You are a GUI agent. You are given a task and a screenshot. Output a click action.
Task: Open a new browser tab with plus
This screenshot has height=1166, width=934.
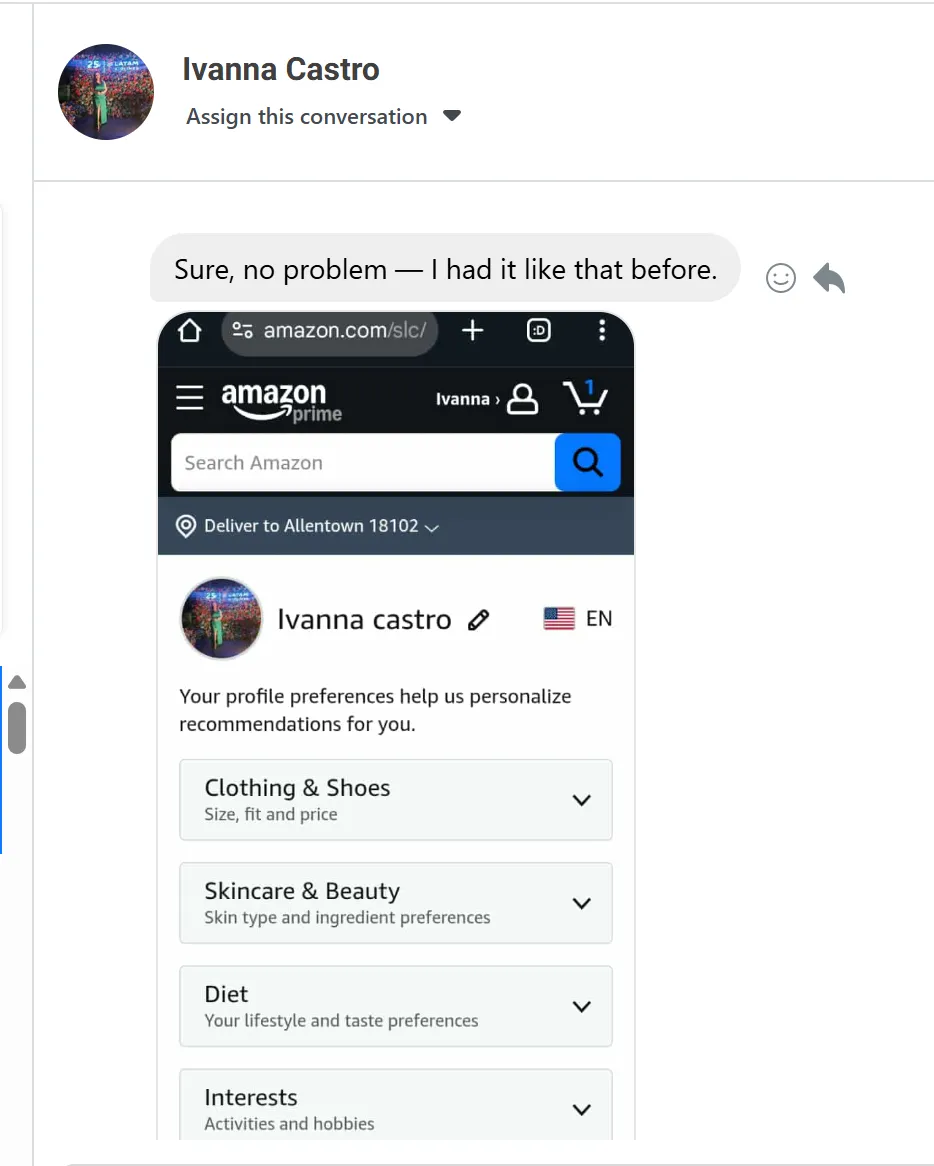tap(472, 331)
